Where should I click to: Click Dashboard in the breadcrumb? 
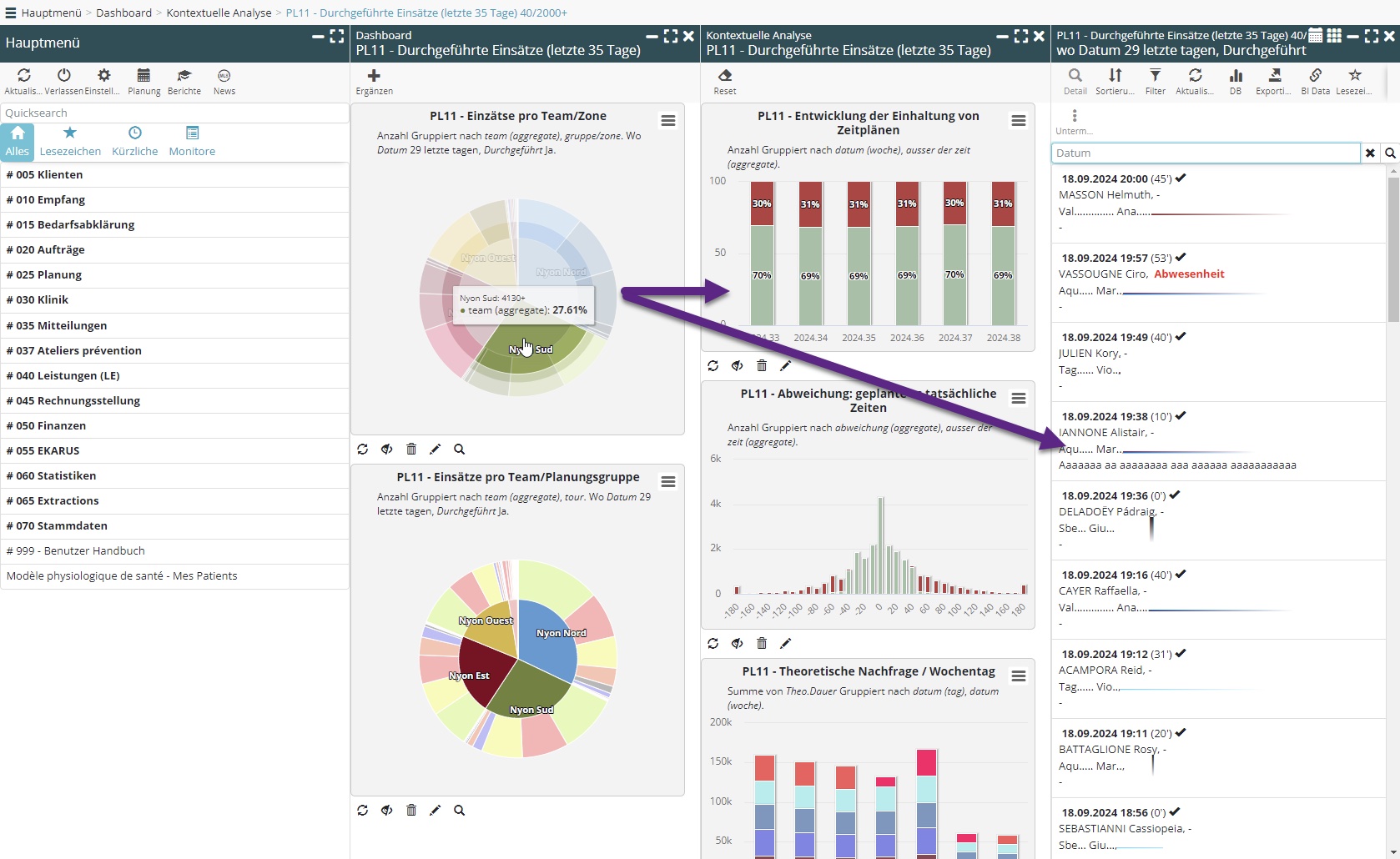[123, 13]
